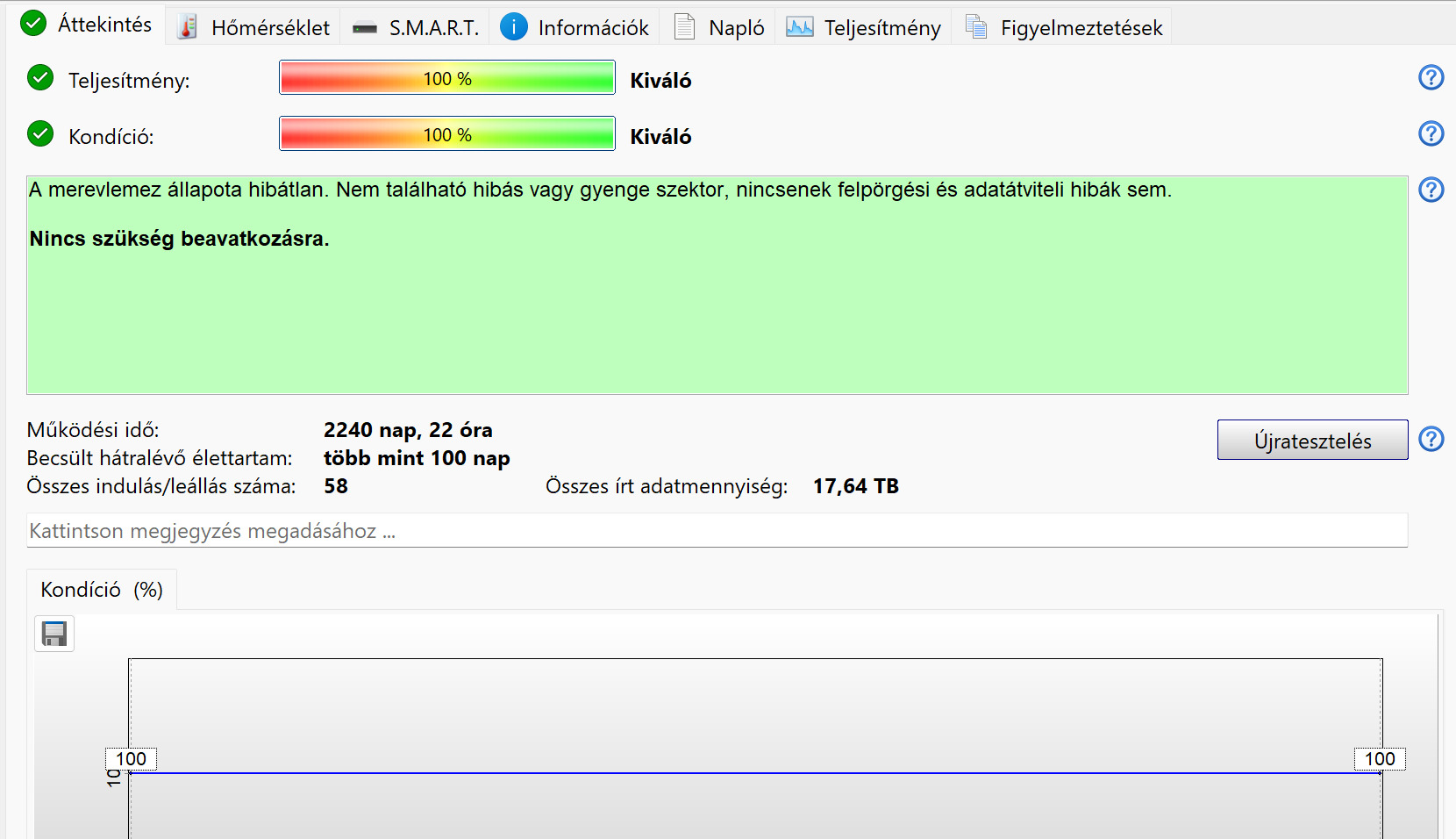The width and height of the screenshot is (1456, 839).
Task: Click the pages icon on Figyelmeztetések tab
Action: pos(976,27)
